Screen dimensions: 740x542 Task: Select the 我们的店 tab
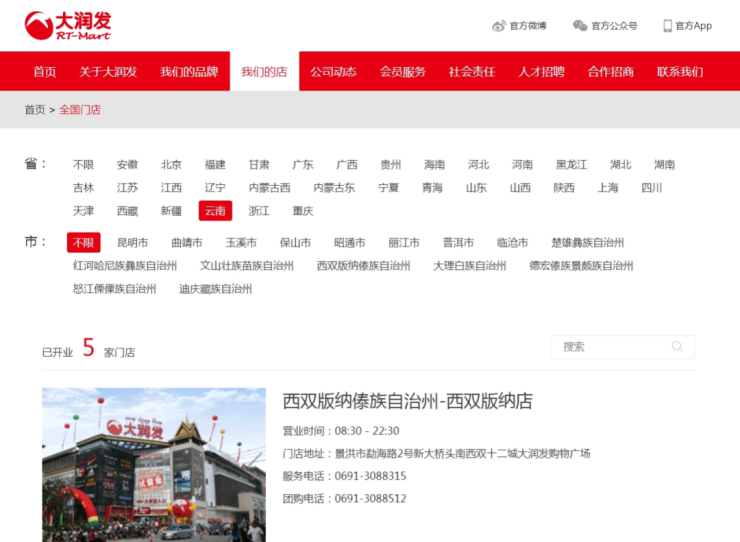point(264,71)
